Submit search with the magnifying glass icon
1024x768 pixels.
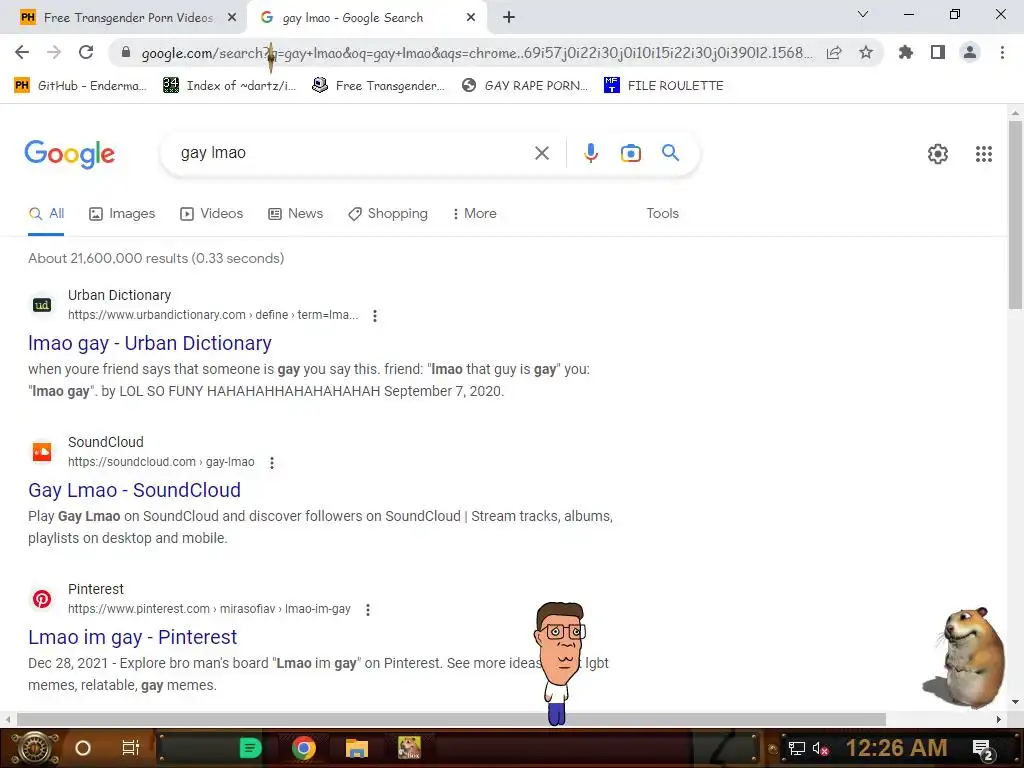[x=670, y=153]
